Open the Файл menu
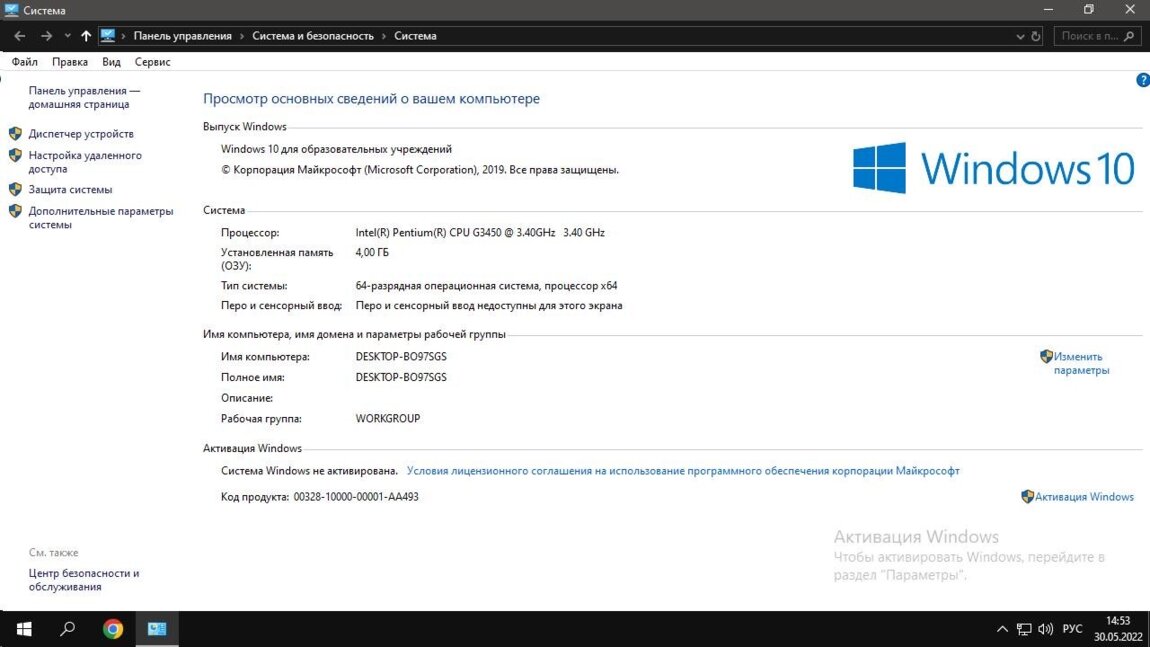1150x647 pixels. (x=25, y=62)
